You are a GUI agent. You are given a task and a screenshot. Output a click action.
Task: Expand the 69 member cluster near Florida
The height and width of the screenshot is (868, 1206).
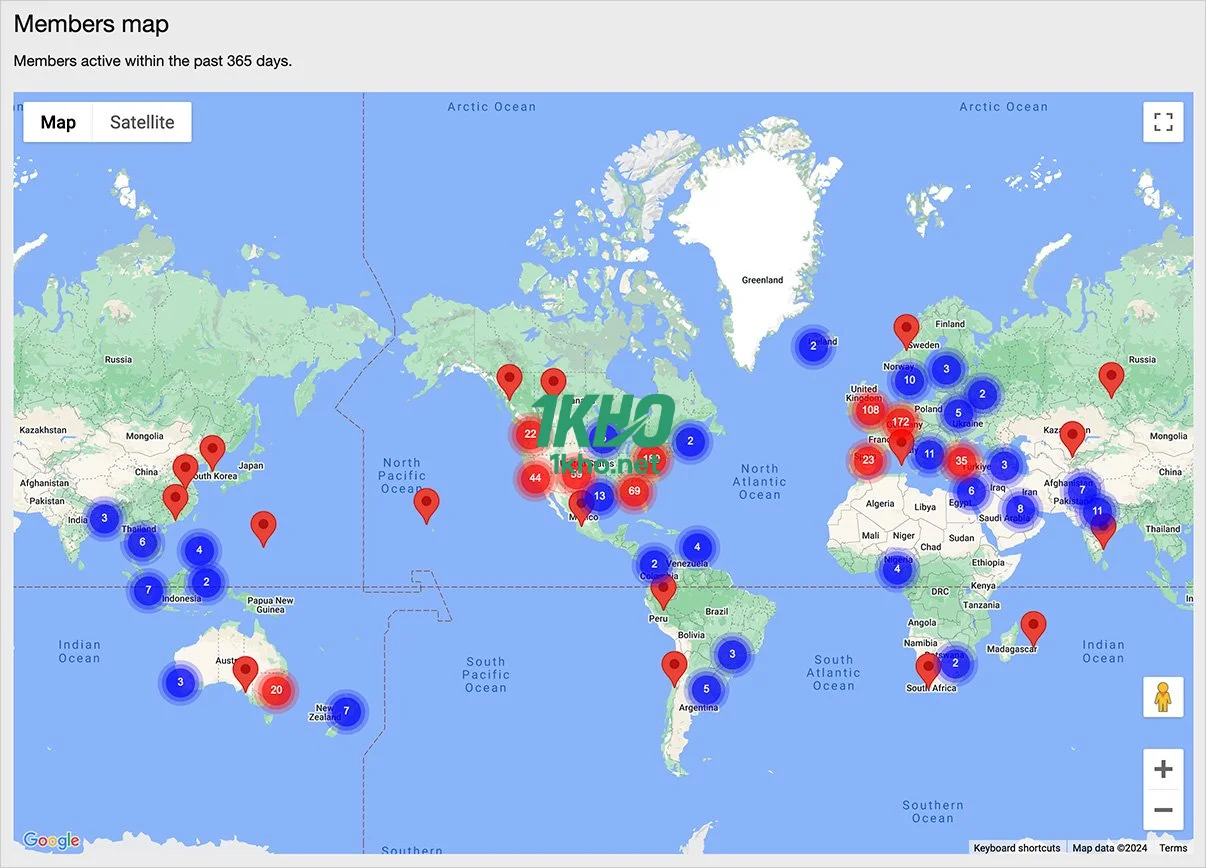635,491
